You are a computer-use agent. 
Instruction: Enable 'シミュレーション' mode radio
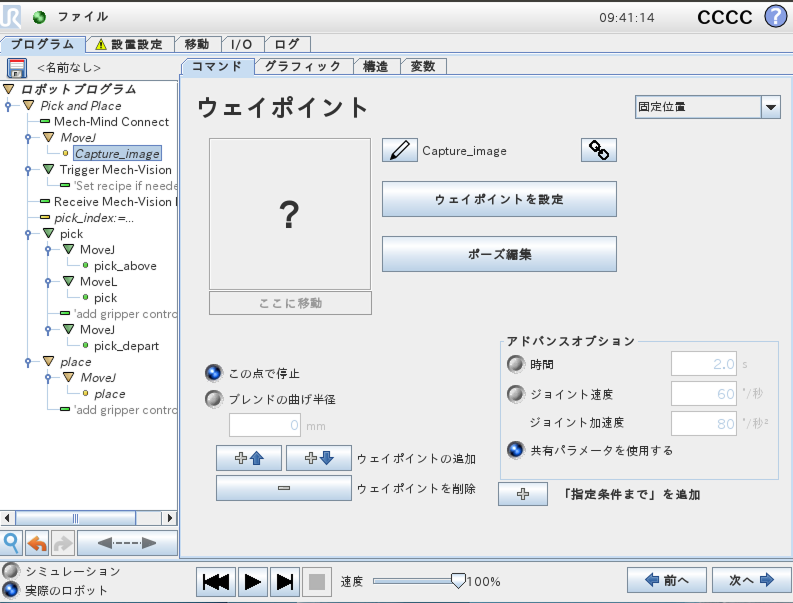(11, 571)
